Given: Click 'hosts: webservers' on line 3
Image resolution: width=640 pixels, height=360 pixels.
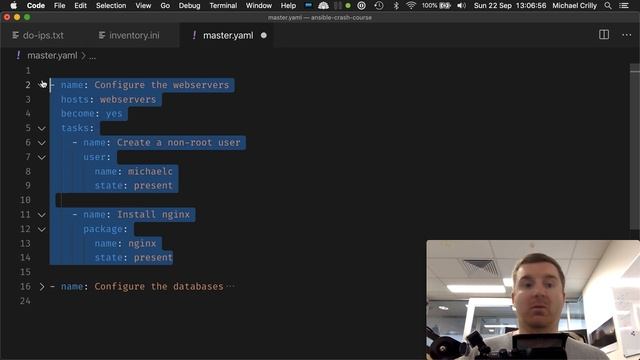Looking at the screenshot, I should [x=108, y=99].
